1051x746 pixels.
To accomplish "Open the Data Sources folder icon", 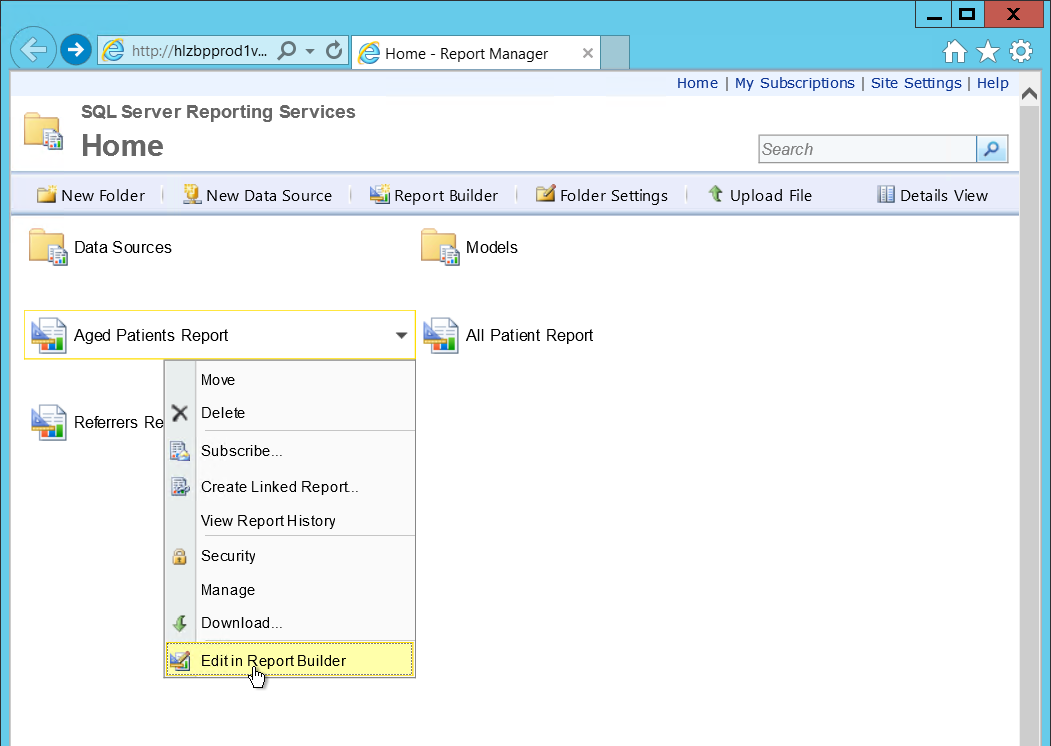I will pos(48,247).
